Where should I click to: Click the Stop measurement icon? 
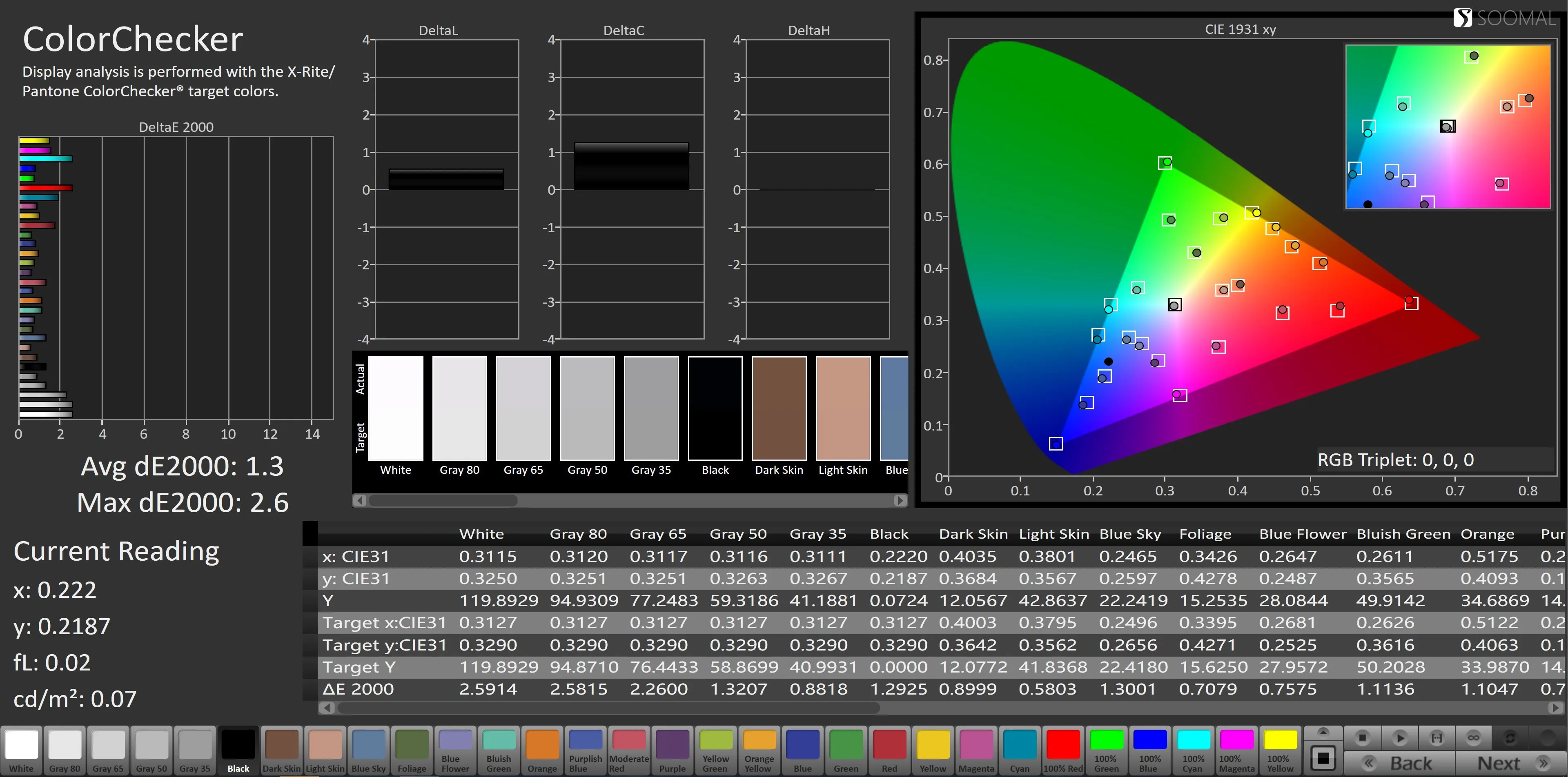1362,738
